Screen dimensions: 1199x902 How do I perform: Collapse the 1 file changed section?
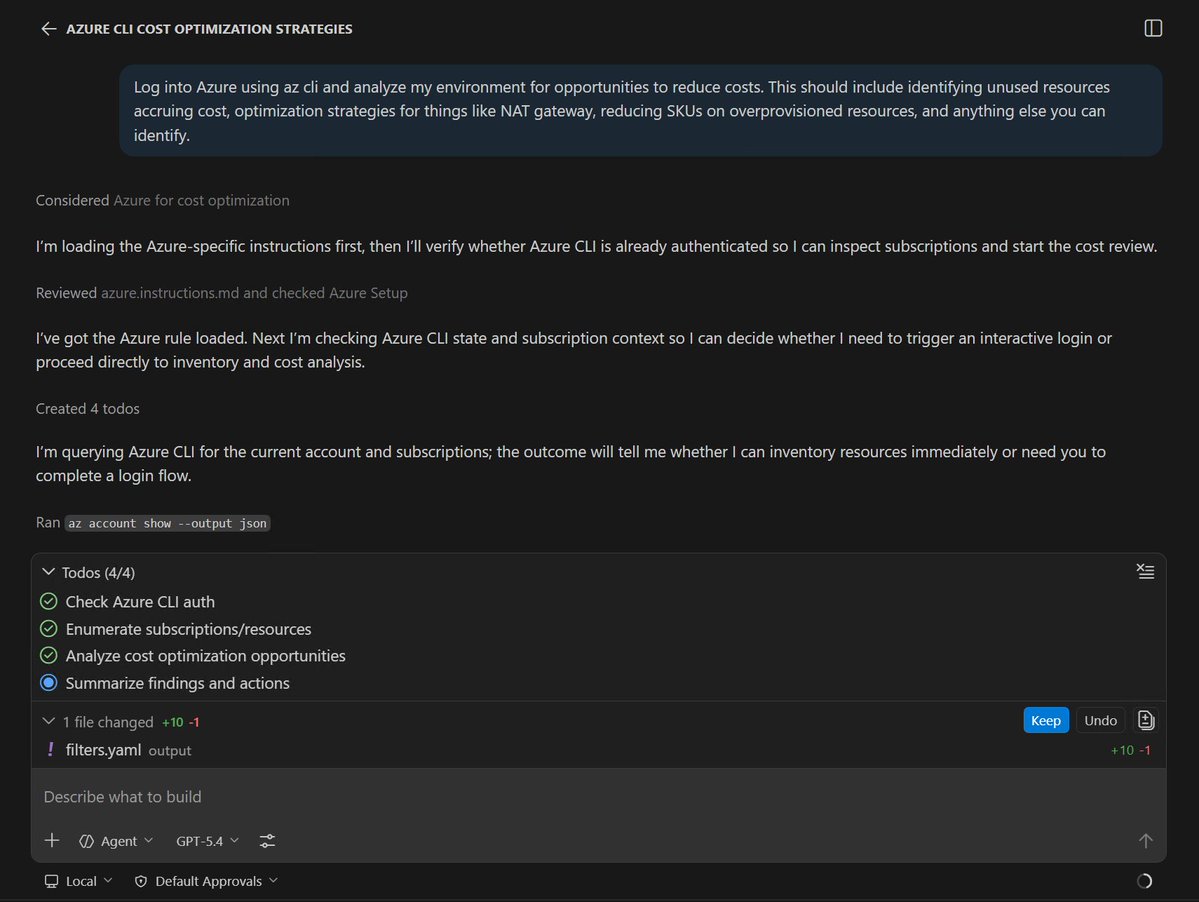tap(48, 721)
